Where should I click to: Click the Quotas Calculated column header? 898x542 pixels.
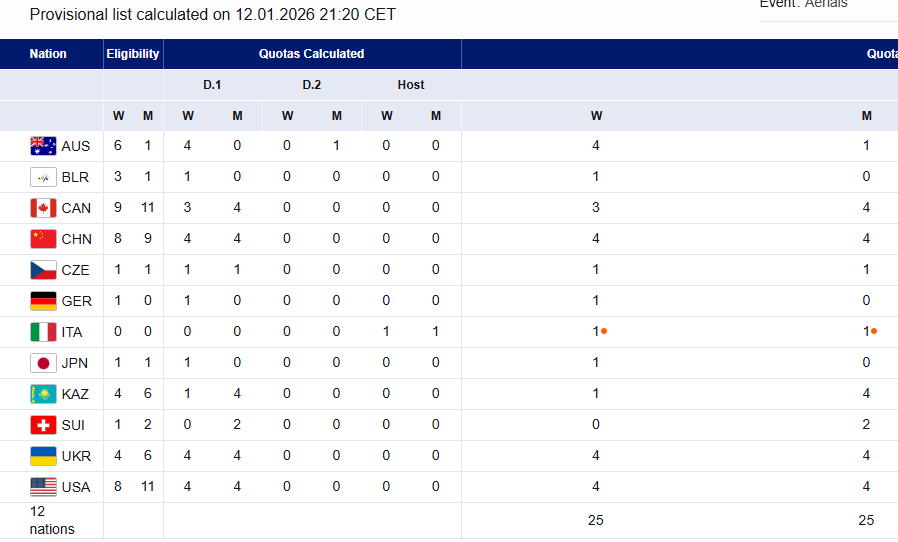[311, 54]
